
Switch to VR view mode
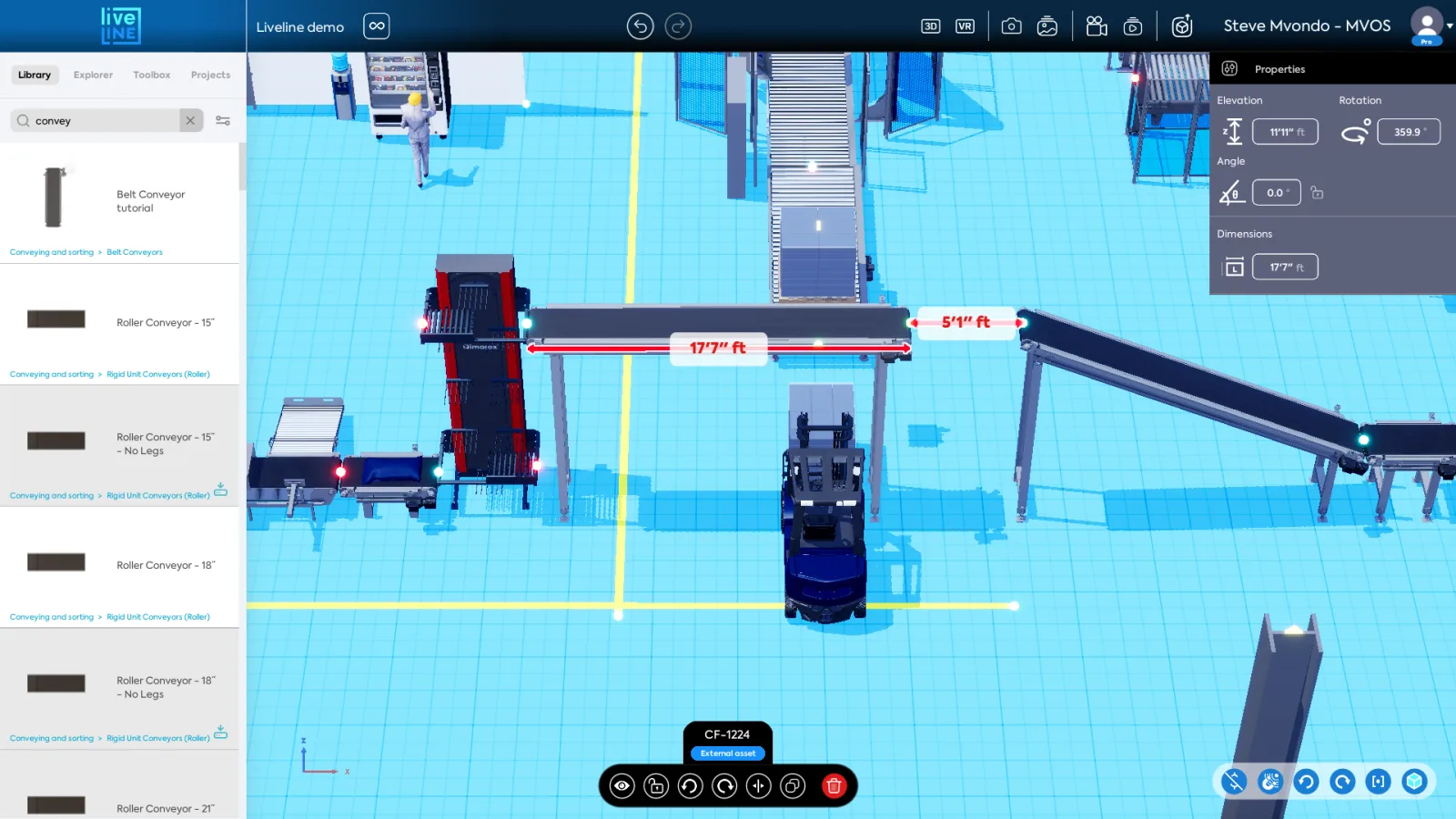coord(966,26)
